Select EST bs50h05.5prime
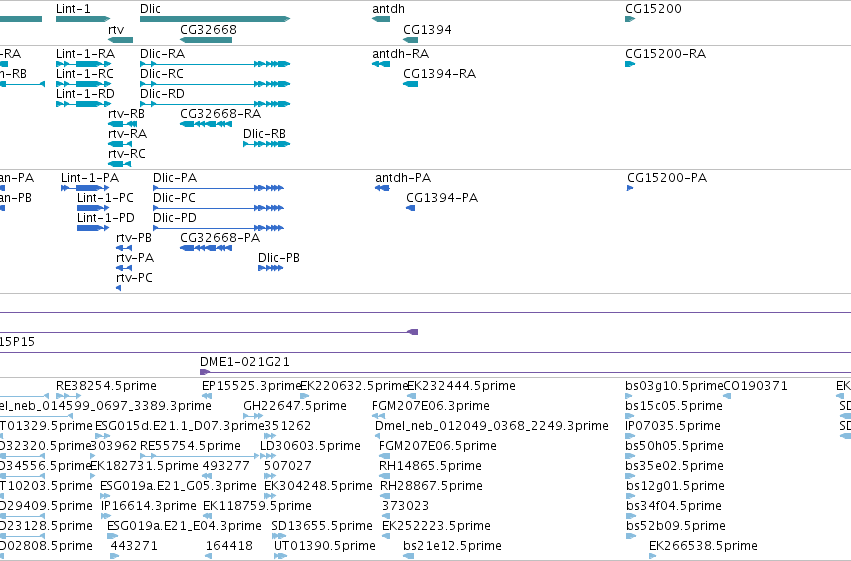This screenshot has width=851, height=561. [x=630, y=456]
